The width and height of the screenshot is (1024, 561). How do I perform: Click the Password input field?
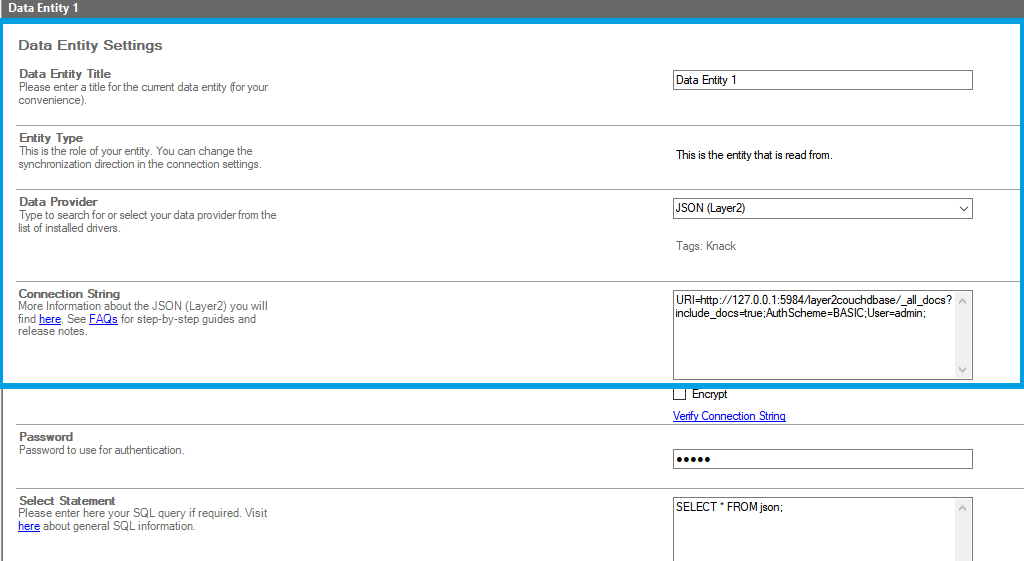(x=821, y=459)
